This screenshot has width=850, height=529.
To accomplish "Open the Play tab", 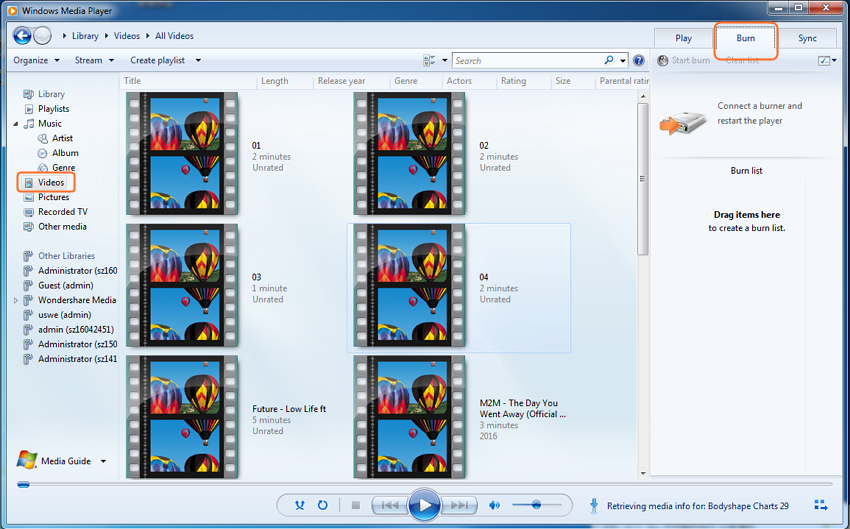I will pos(683,38).
